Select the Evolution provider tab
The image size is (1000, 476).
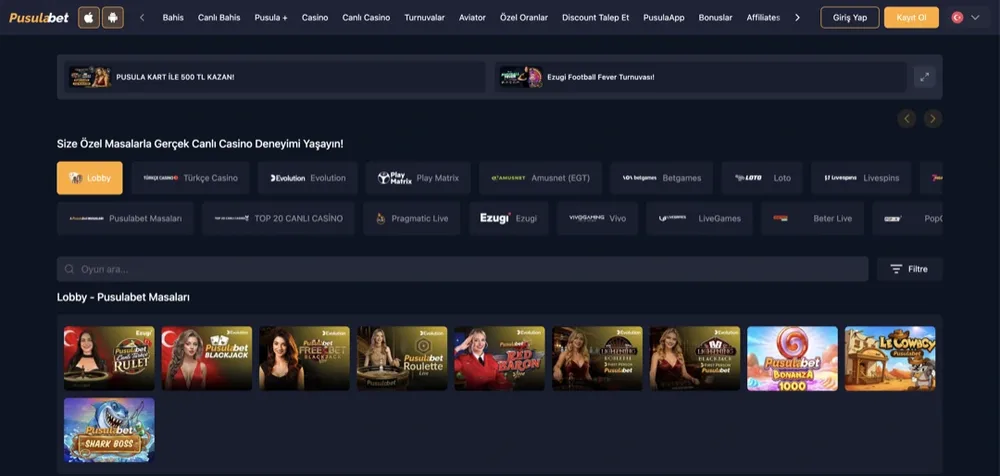(308, 178)
